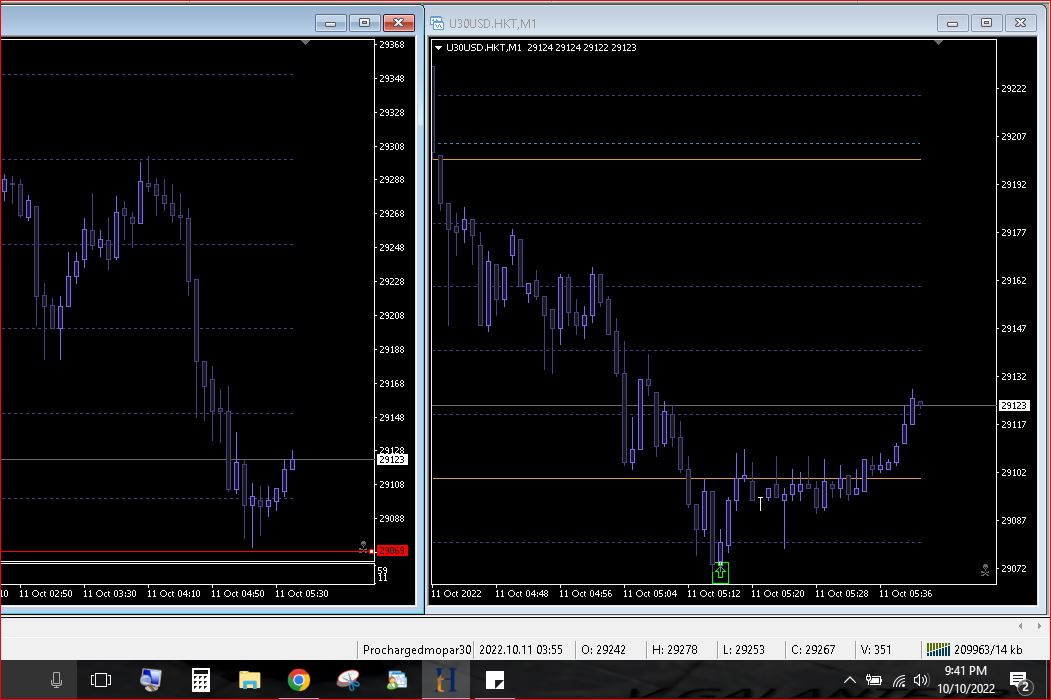Click the green up-arrow buy signal on chart
The image size is (1051, 700).
pyautogui.click(x=720, y=572)
